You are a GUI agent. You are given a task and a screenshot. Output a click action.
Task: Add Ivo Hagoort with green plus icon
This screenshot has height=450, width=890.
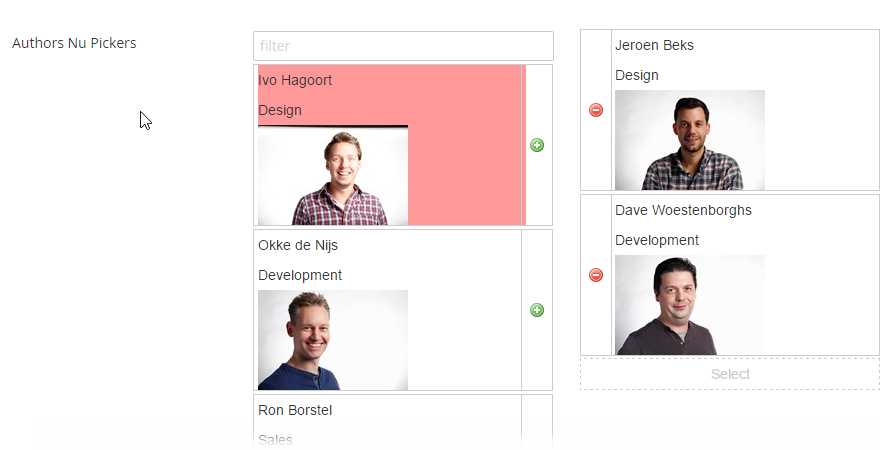coord(537,145)
